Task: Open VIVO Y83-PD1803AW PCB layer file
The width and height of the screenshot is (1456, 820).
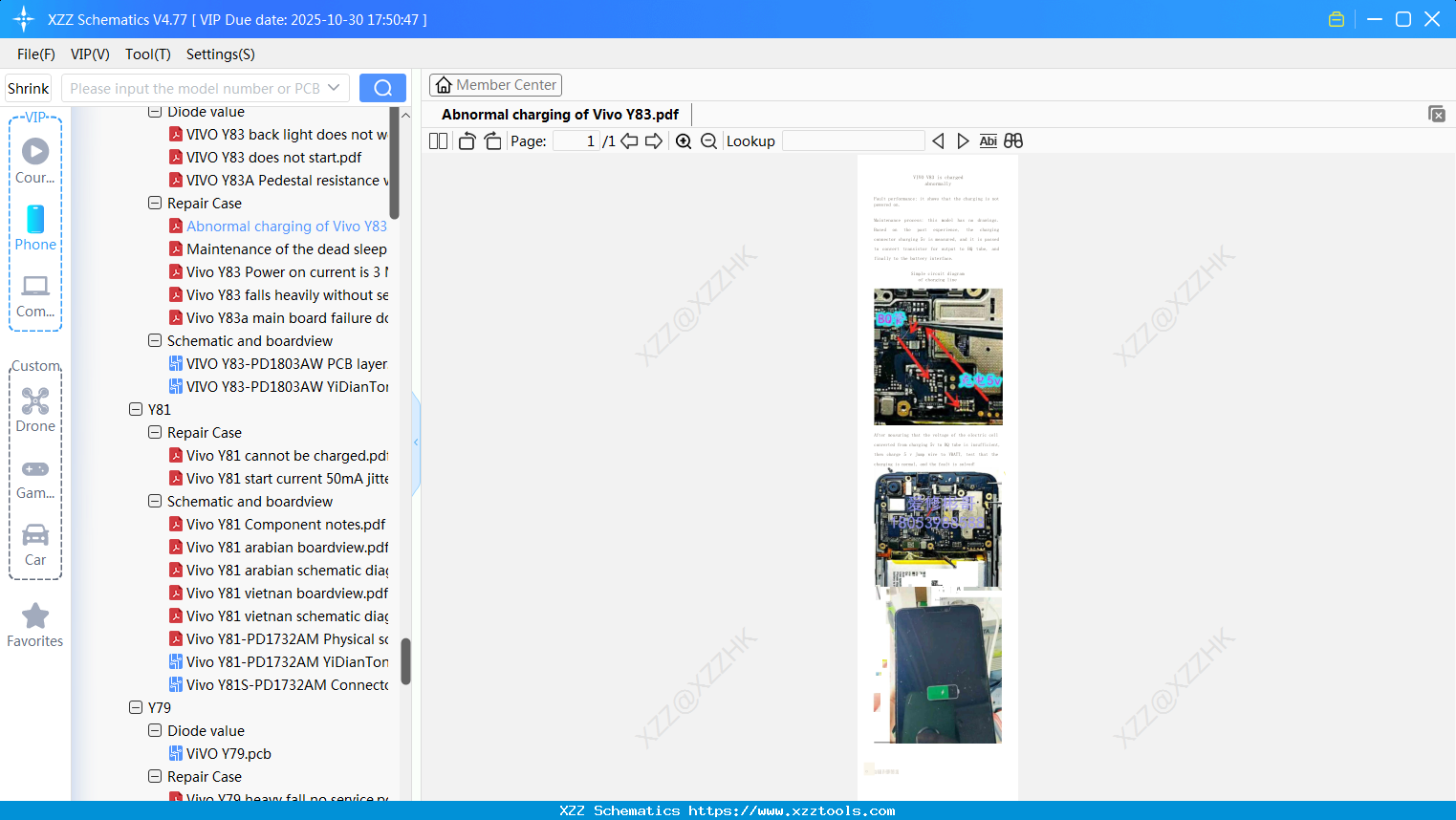Action: (278, 364)
